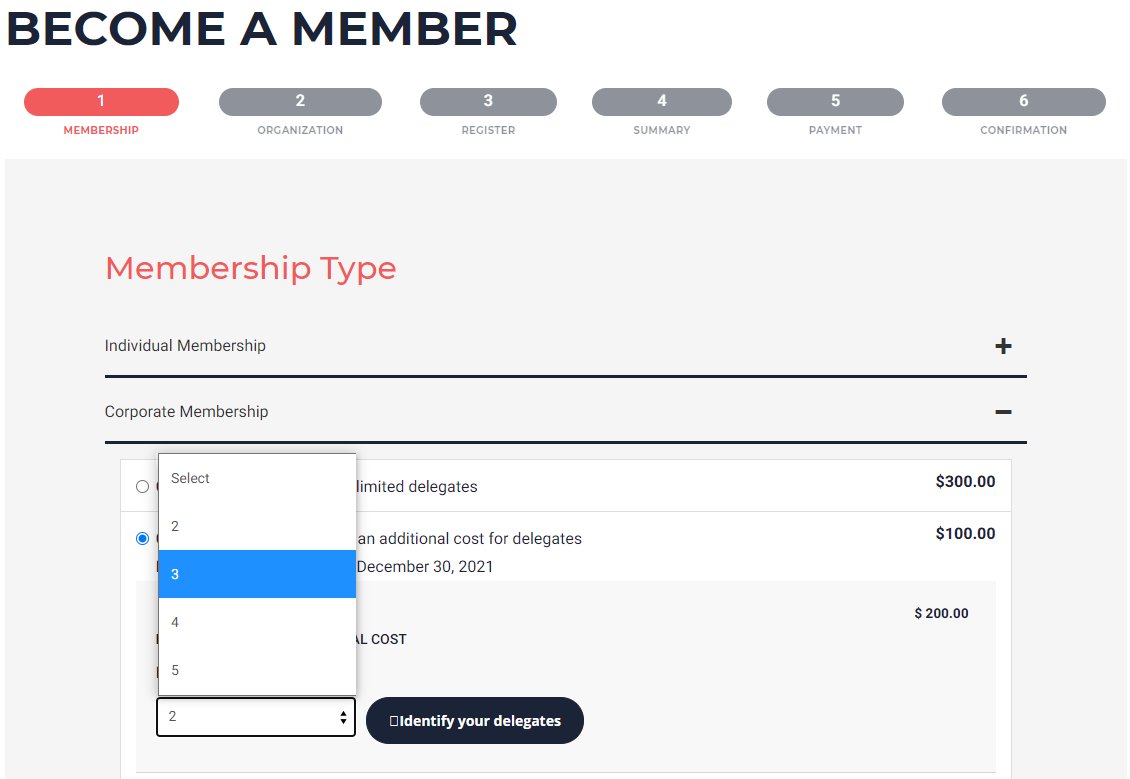
Task: Go to step 4 Summary
Action: pos(661,102)
